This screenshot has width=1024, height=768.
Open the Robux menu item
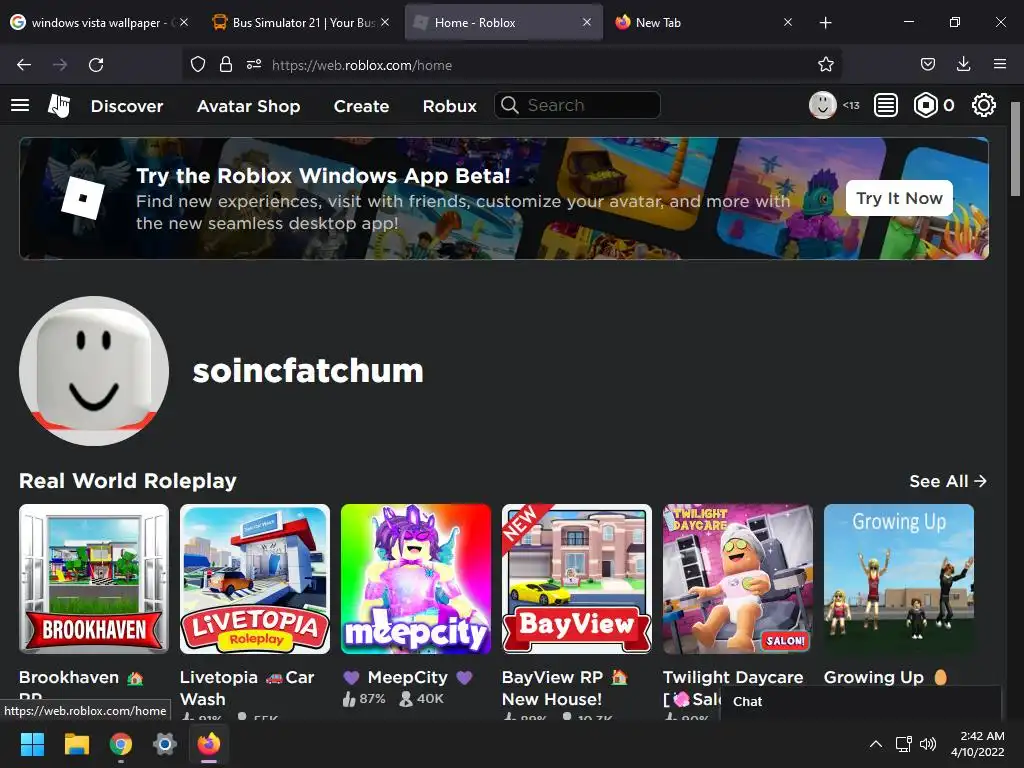[449, 106]
